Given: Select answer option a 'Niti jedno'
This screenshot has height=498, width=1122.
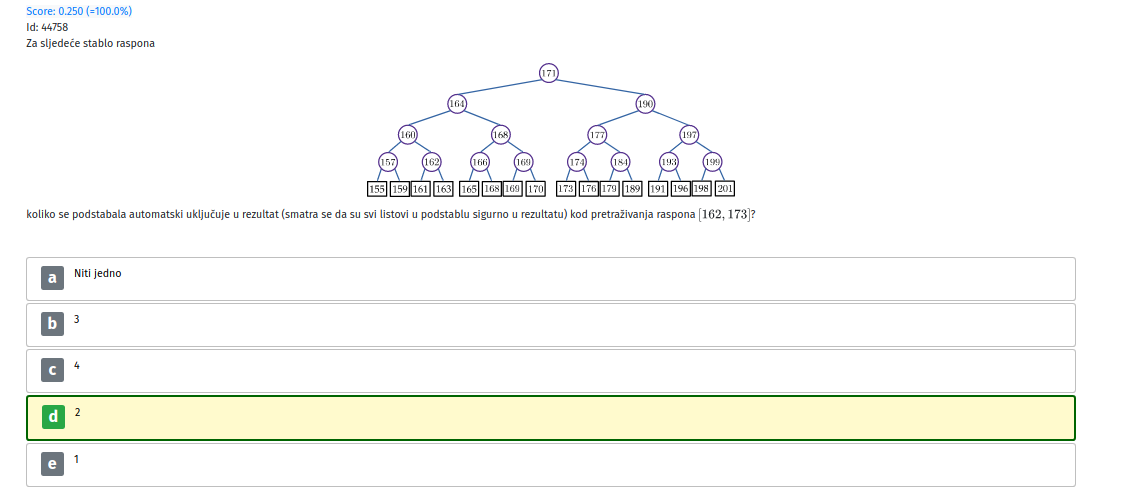Looking at the screenshot, I should pos(550,279).
